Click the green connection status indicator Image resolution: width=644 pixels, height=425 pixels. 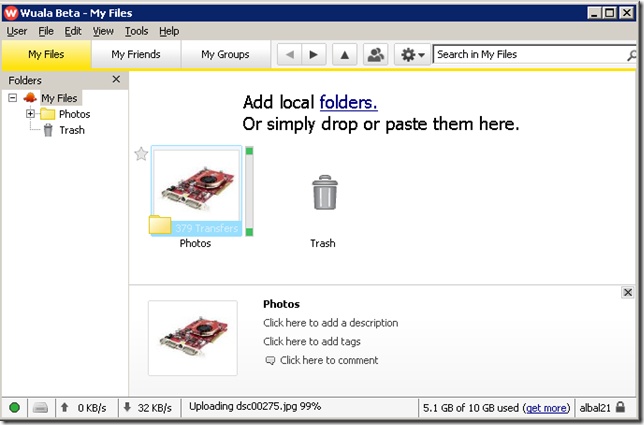pos(14,407)
